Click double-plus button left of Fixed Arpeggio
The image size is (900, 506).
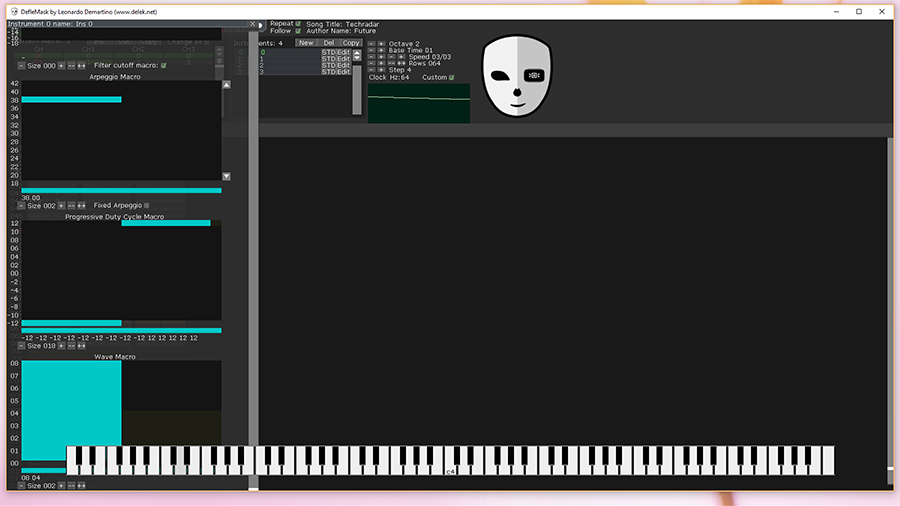pyautogui.click(x=82, y=205)
